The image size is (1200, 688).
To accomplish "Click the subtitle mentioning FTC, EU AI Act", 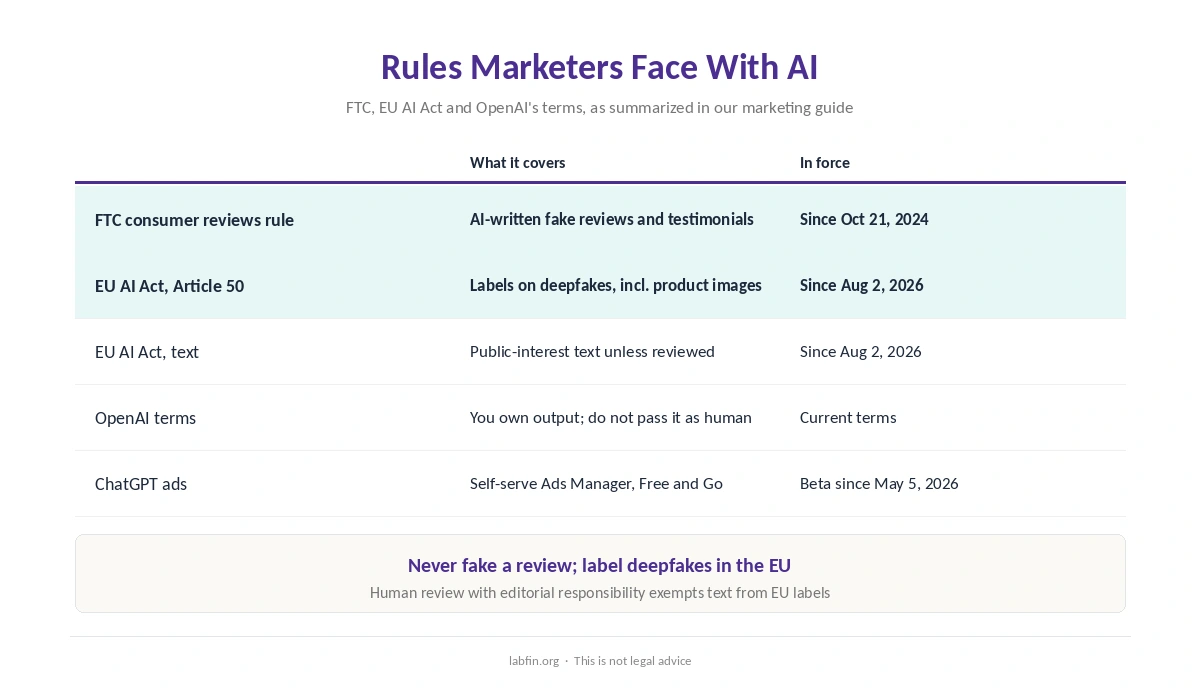I will [600, 107].
